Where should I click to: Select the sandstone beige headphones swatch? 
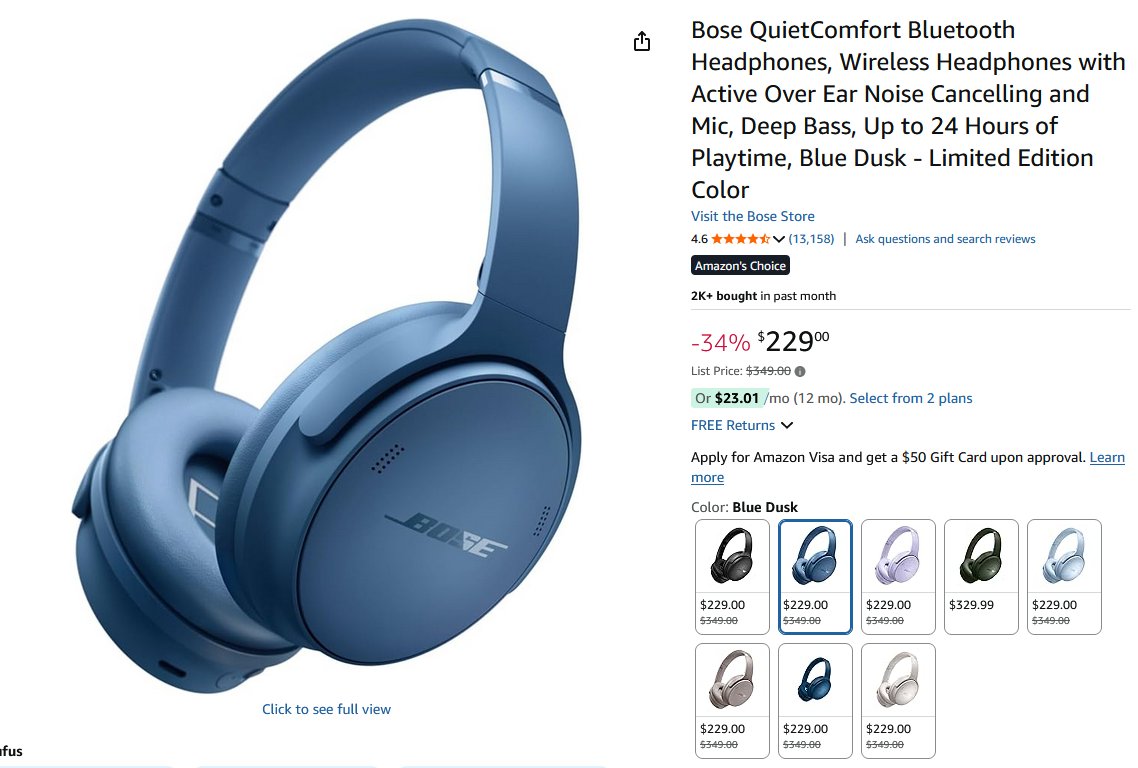coord(732,700)
